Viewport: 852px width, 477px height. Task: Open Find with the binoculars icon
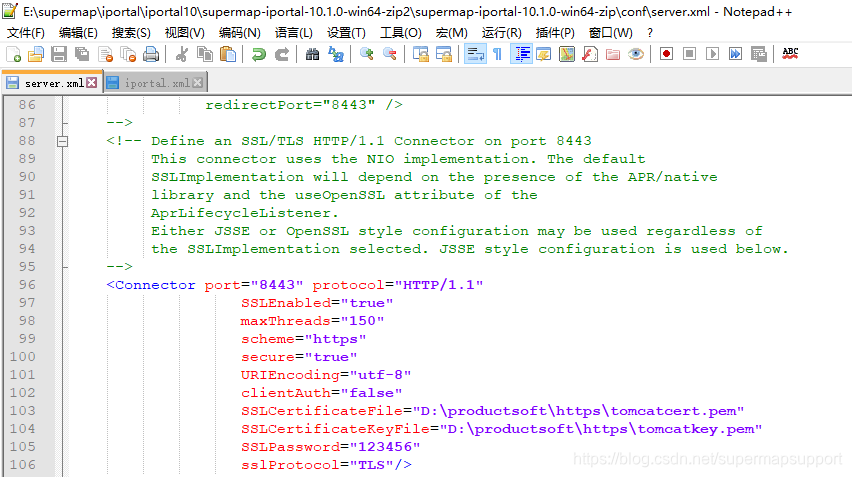(x=312, y=54)
